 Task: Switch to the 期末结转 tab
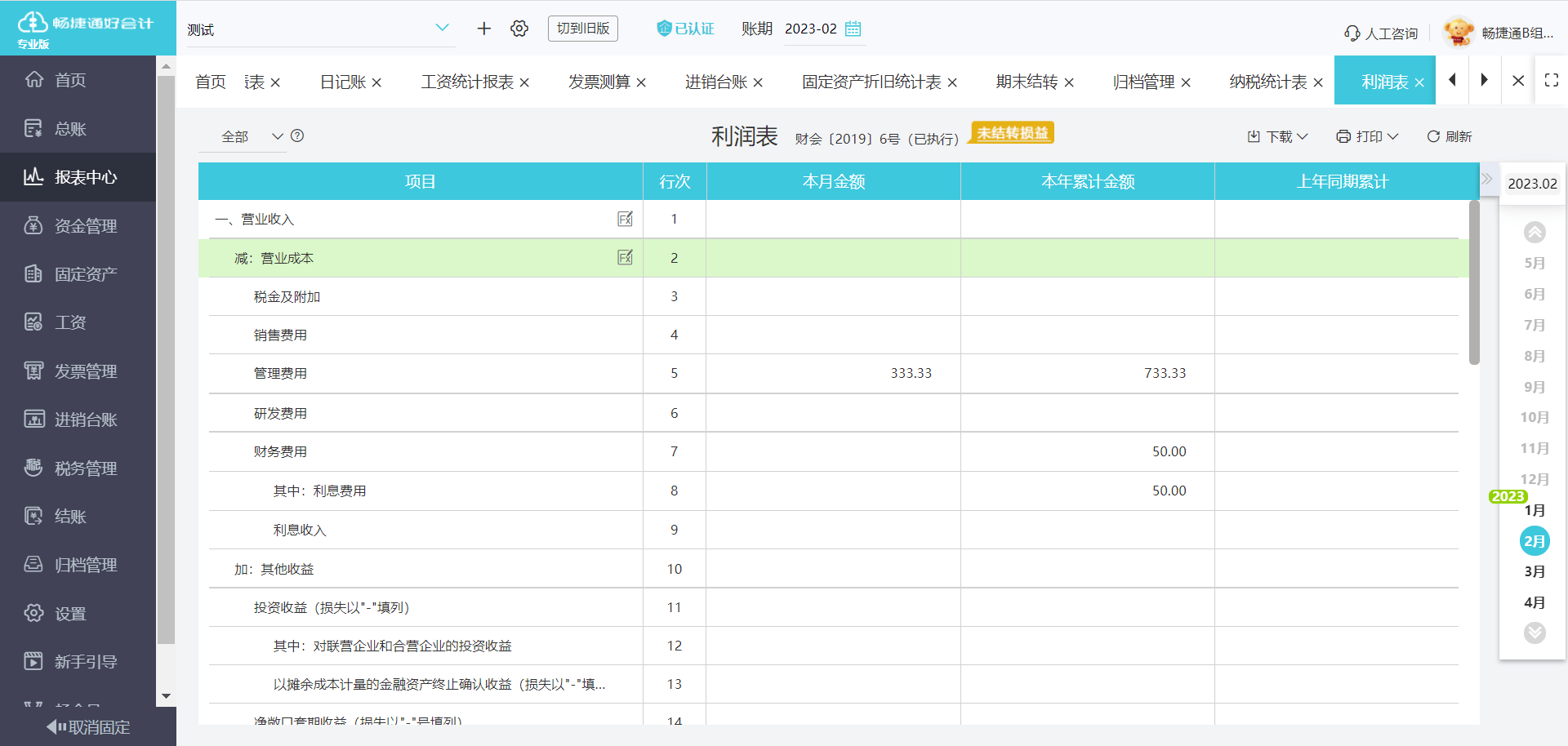[1027, 82]
